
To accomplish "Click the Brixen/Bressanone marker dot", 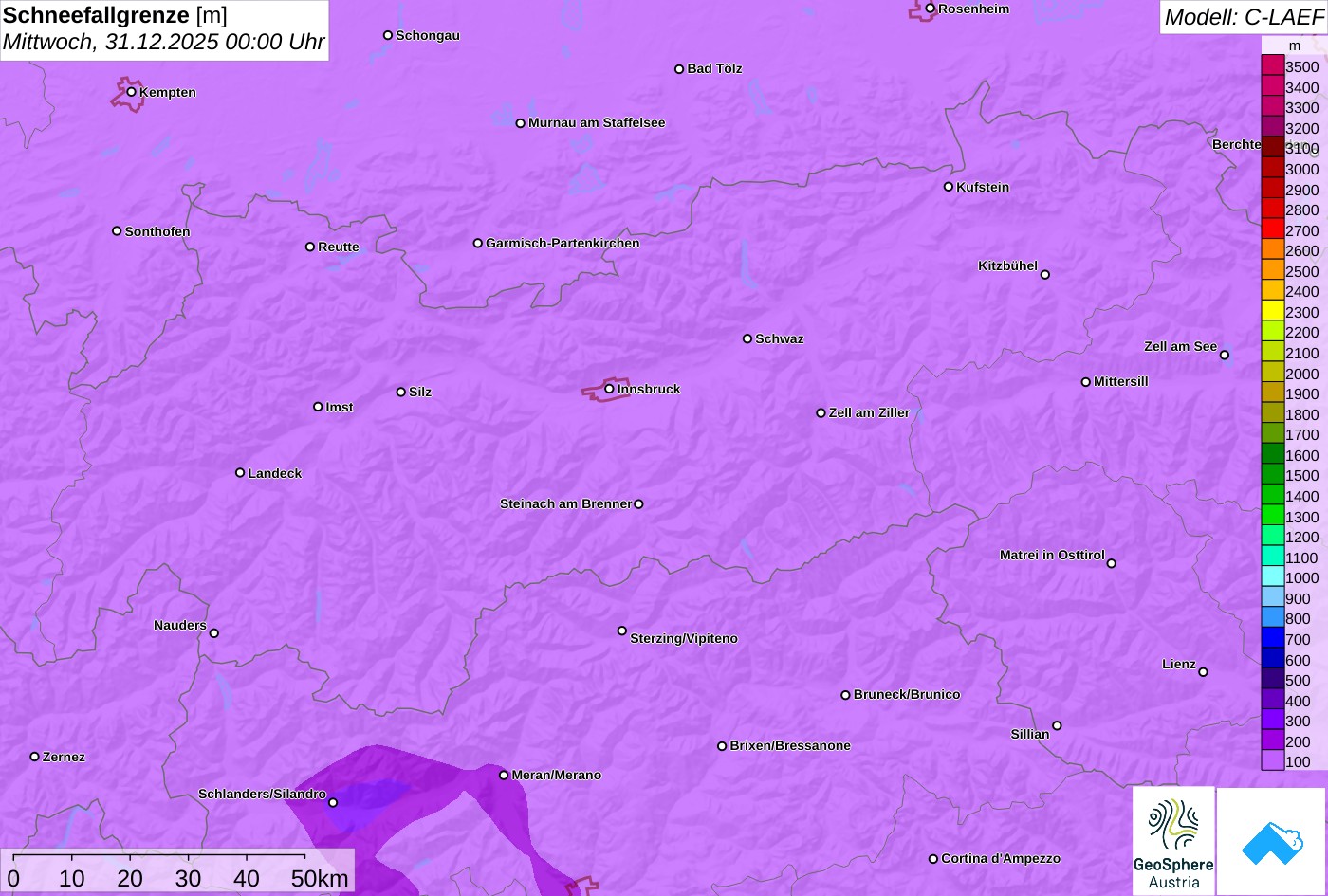I will coord(722,746).
